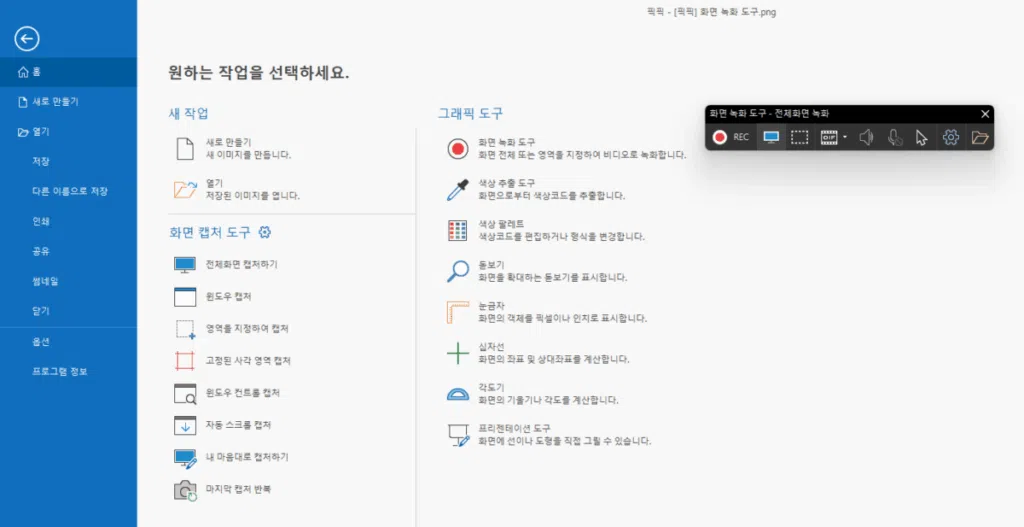Image resolution: width=1024 pixels, height=527 pixels.
Task: Toggle microphone recording icon in recorder
Action: (x=895, y=137)
